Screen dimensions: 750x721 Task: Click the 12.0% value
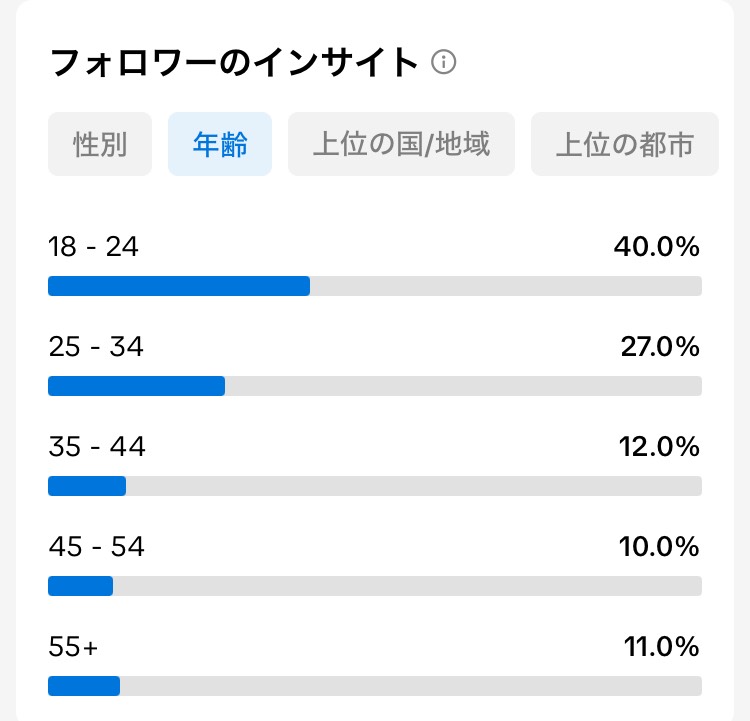[659, 447]
